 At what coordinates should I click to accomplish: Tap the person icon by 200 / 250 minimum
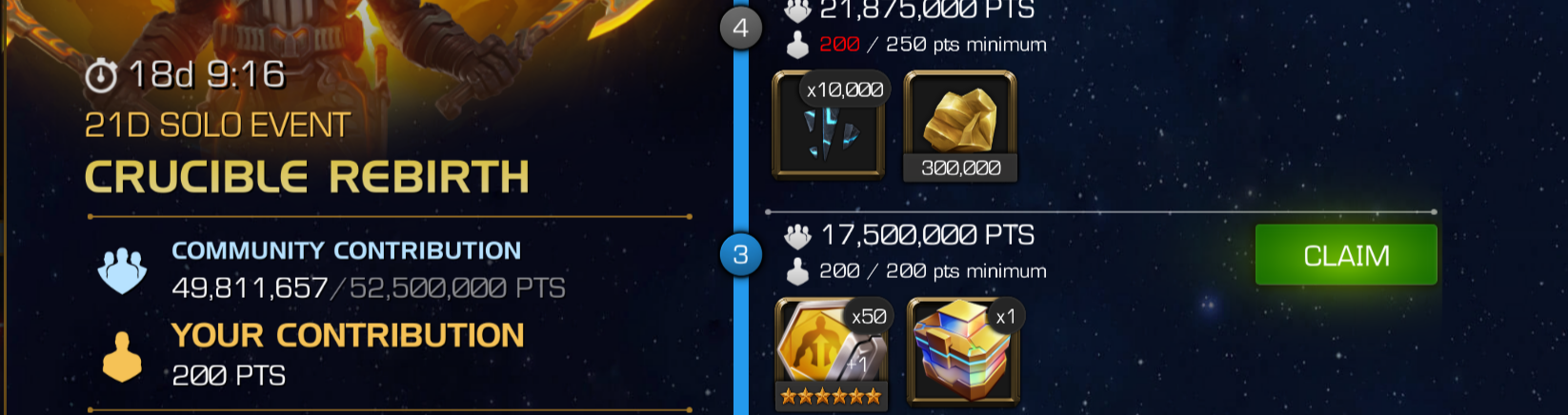click(x=797, y=45)
